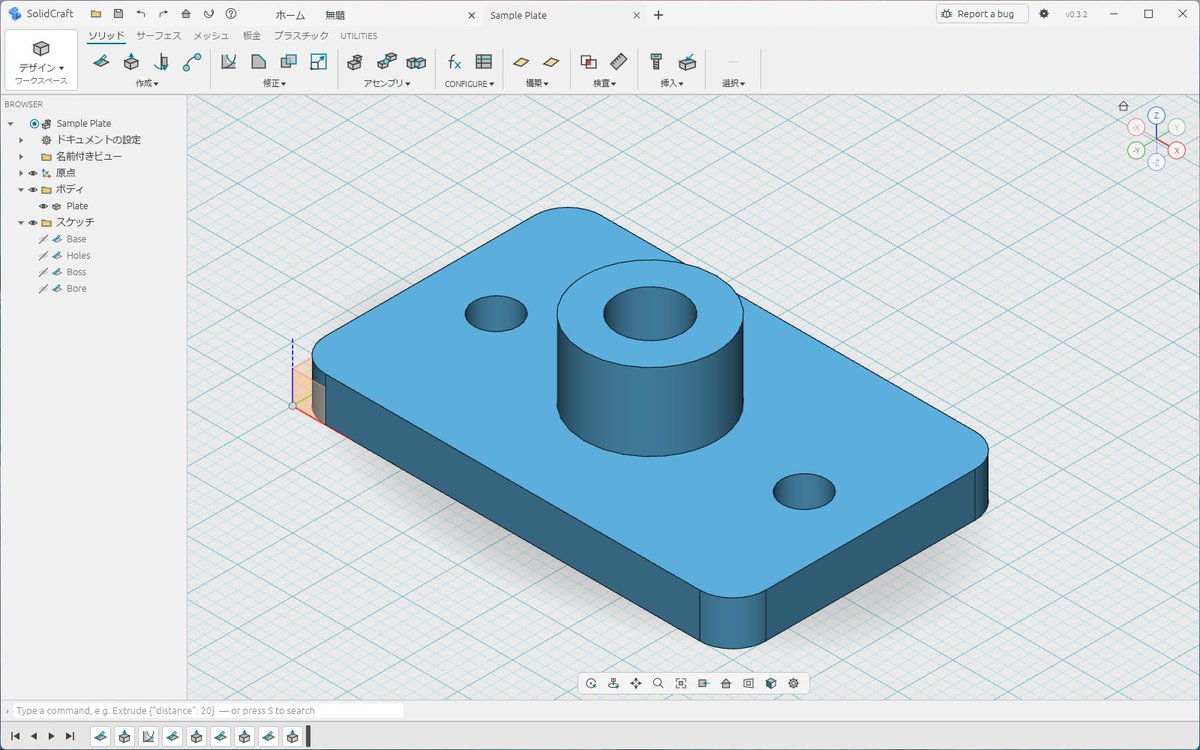
Task: Click the second construction plane icon in 構築
Action: pos(551,62)
